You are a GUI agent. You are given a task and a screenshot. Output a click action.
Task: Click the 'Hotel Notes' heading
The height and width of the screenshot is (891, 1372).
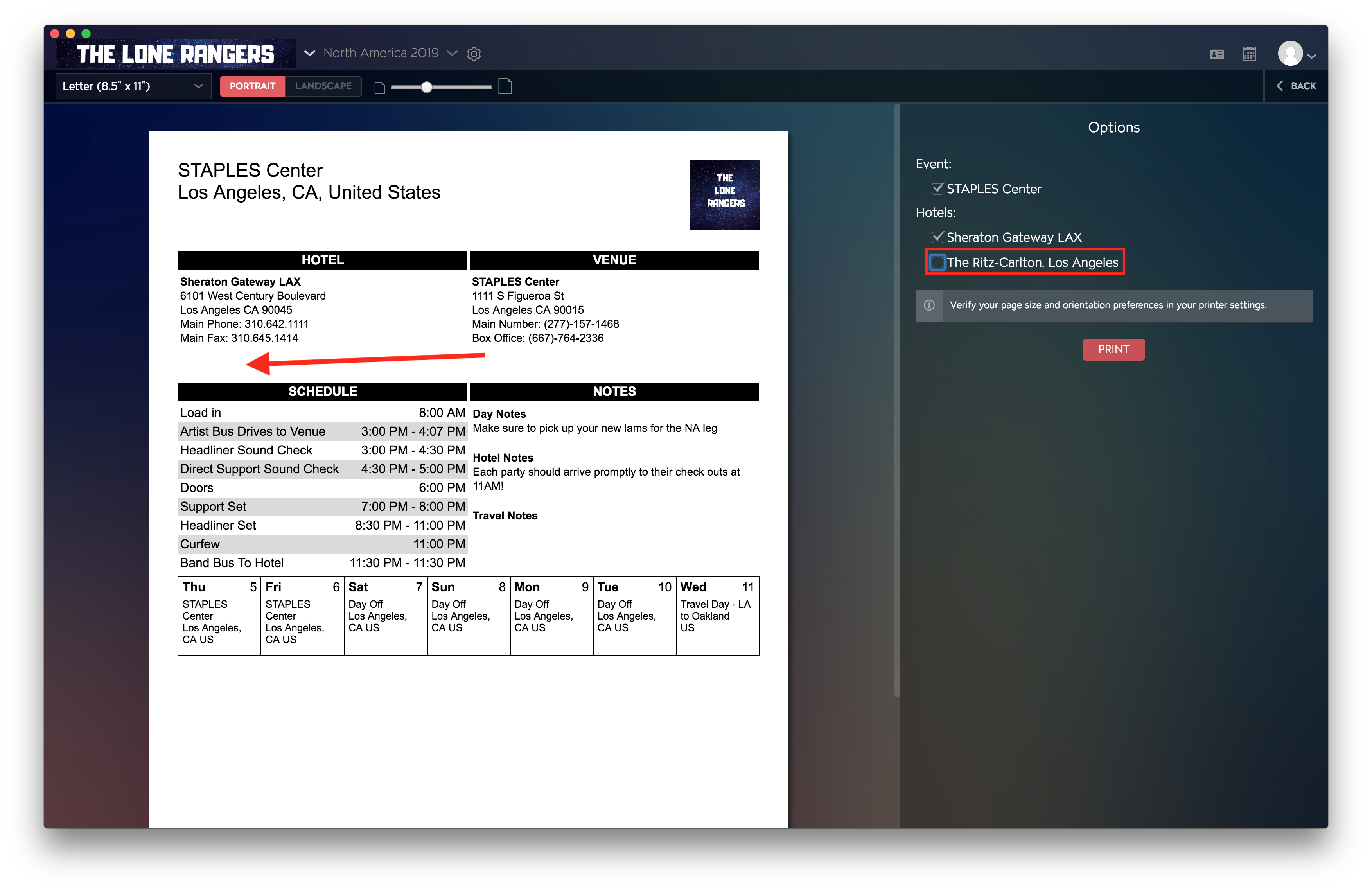(503, 458)
